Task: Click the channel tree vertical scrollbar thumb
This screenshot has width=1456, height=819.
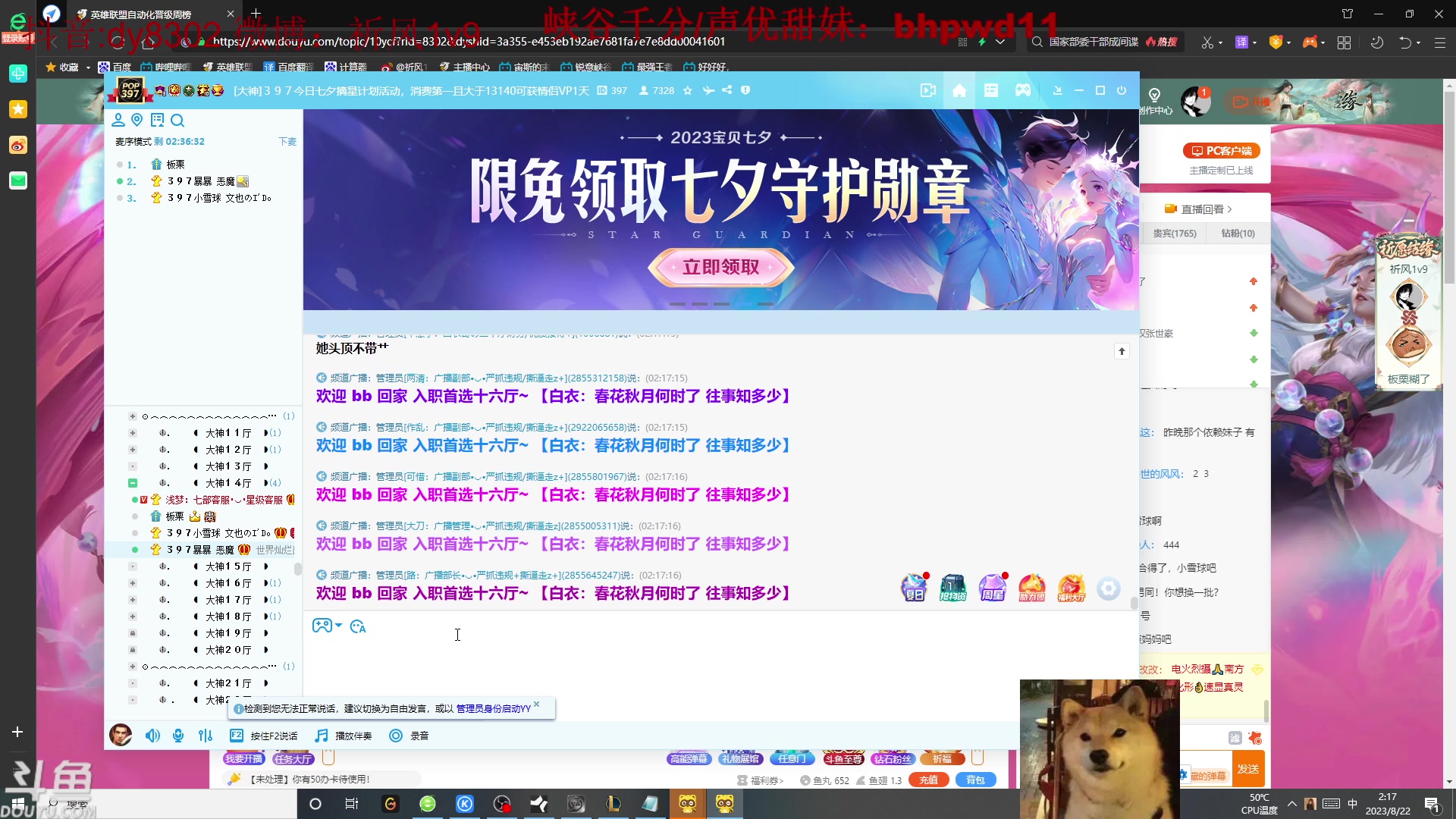Action: tap(298, 570)
